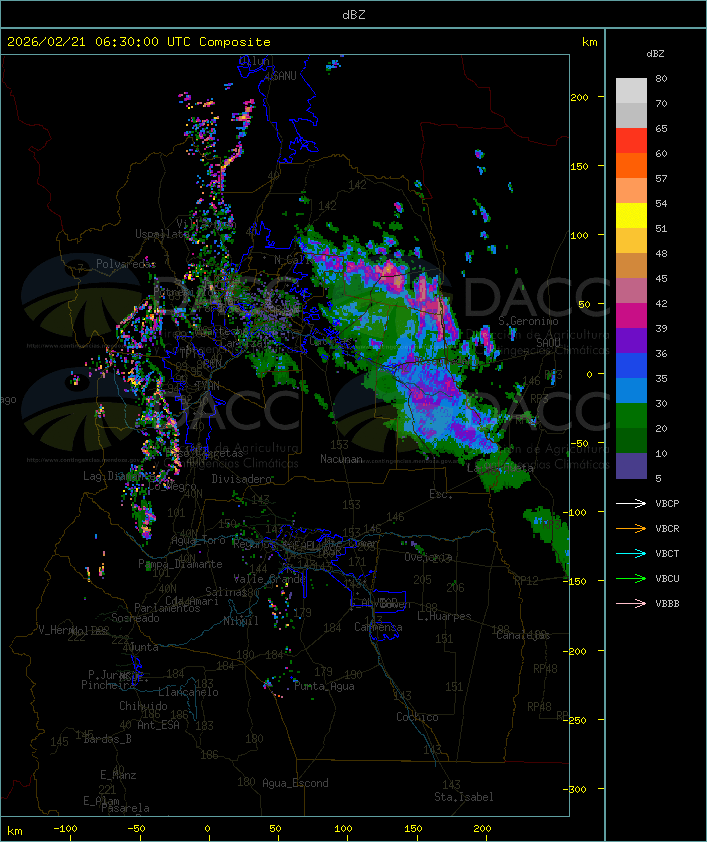Click the Sosneado map label
The width and height of the screenshot is (707, 842).
(x=135, y=618)
